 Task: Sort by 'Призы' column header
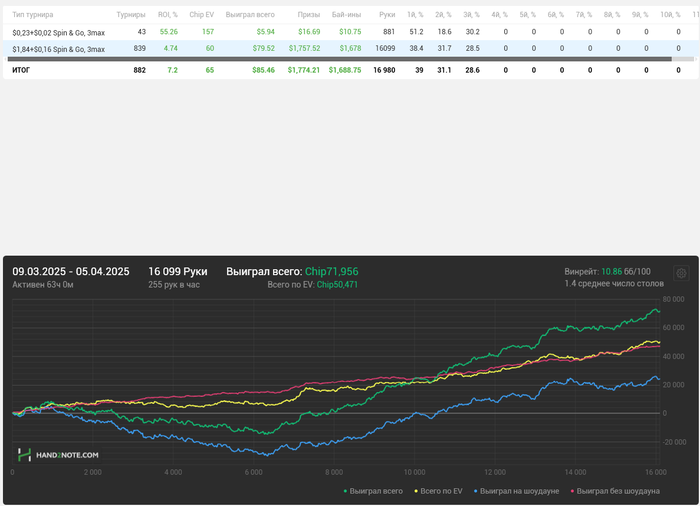pyautogui.click(x=308, y=15)
